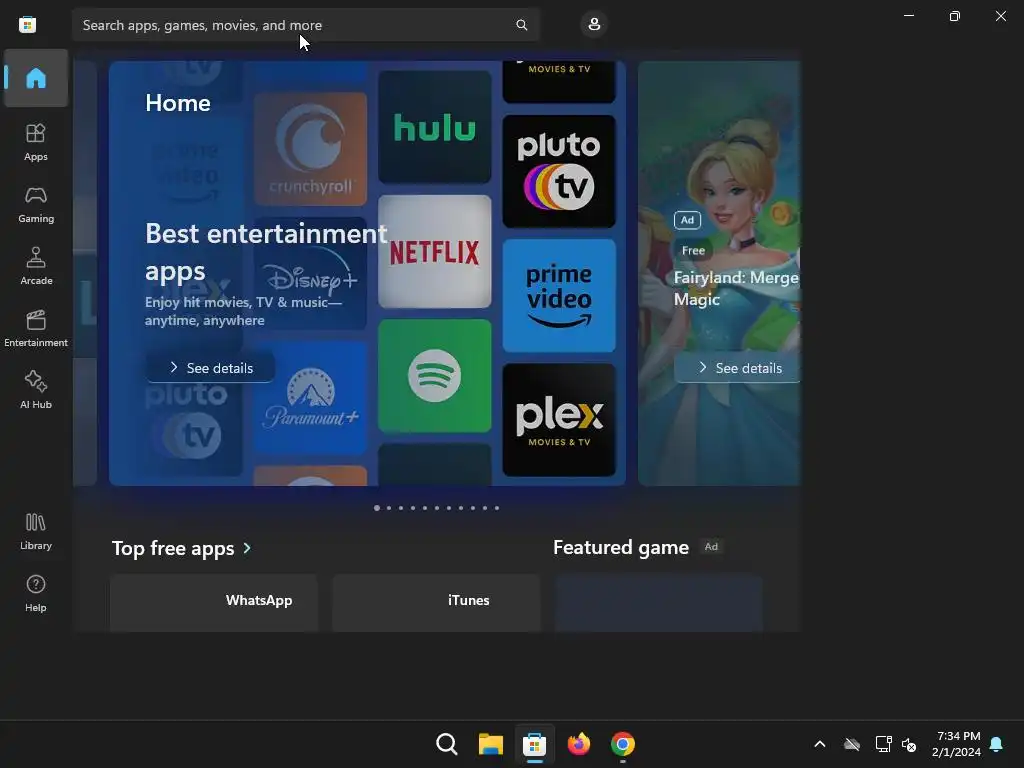Click the Hulu app tile
This screenshot has height=768, width=1024.
pyautogui.click(x=434, y=127)
